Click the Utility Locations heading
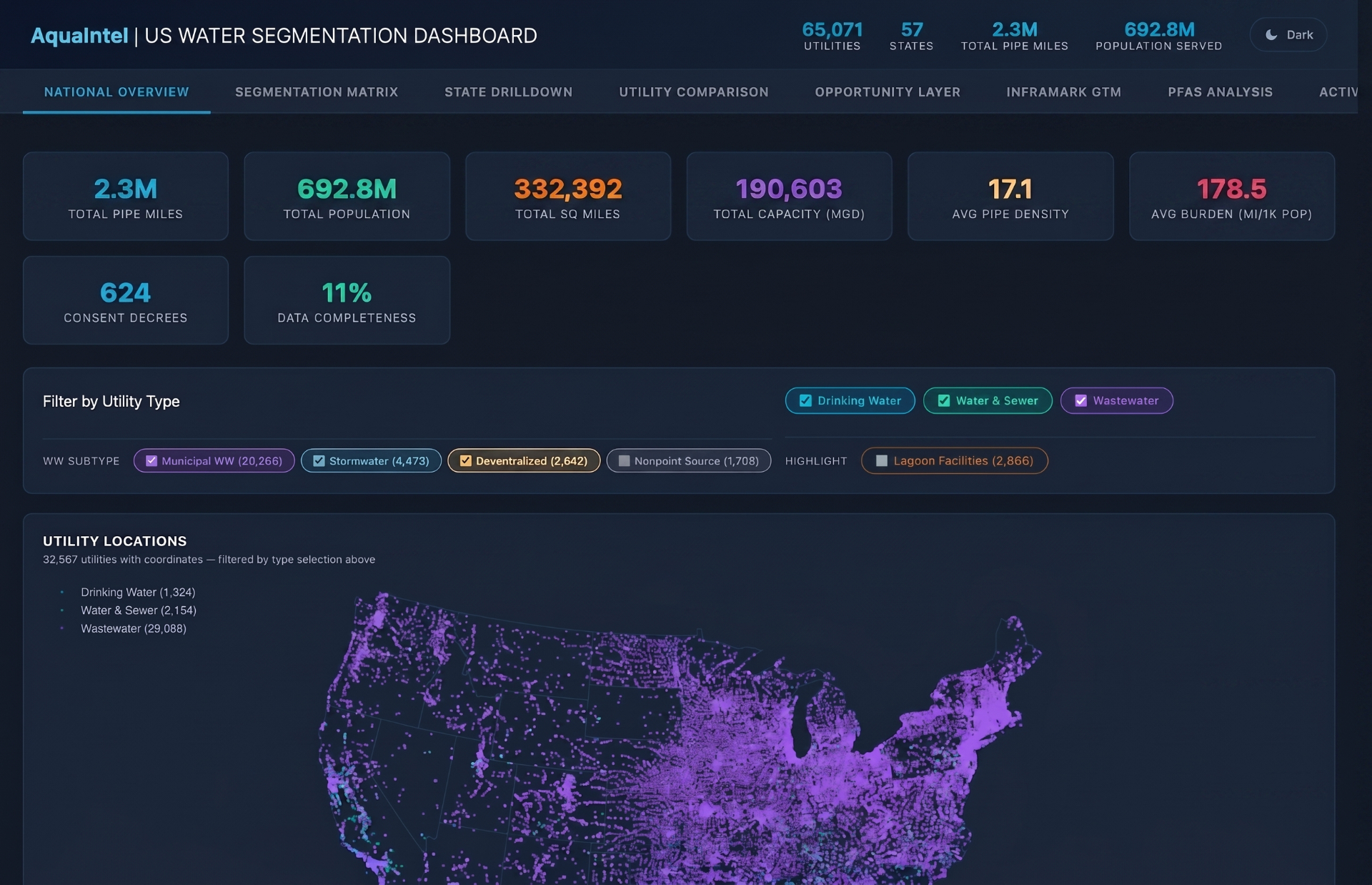This screenshot has height=885, width=1372. (x=114, y=541)
